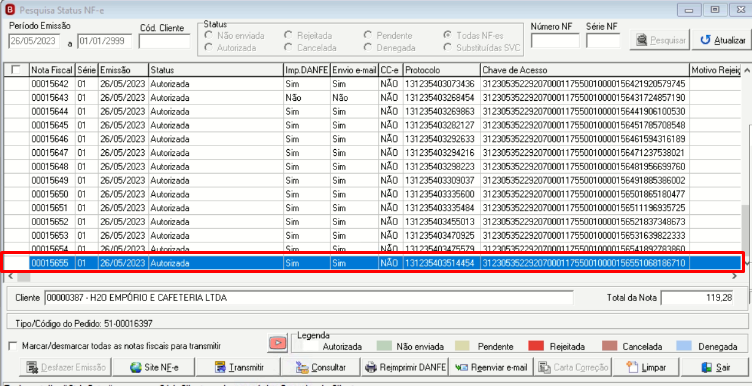Select row with nota fiscal 00015653
Screen dimensions: 752x386
click(373, 236)
